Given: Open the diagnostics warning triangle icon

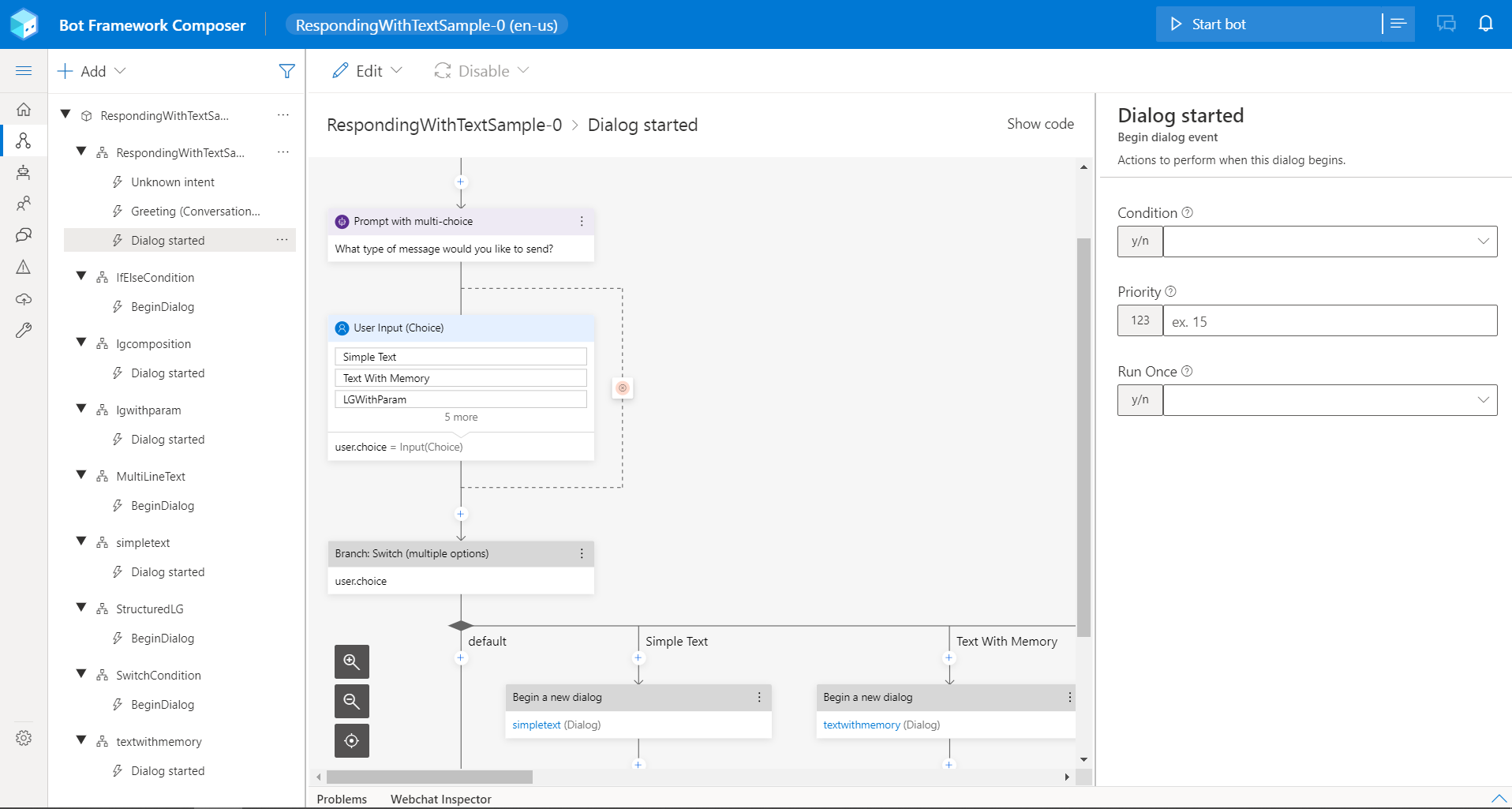Looking at the screenshot, I should [24, 267].
